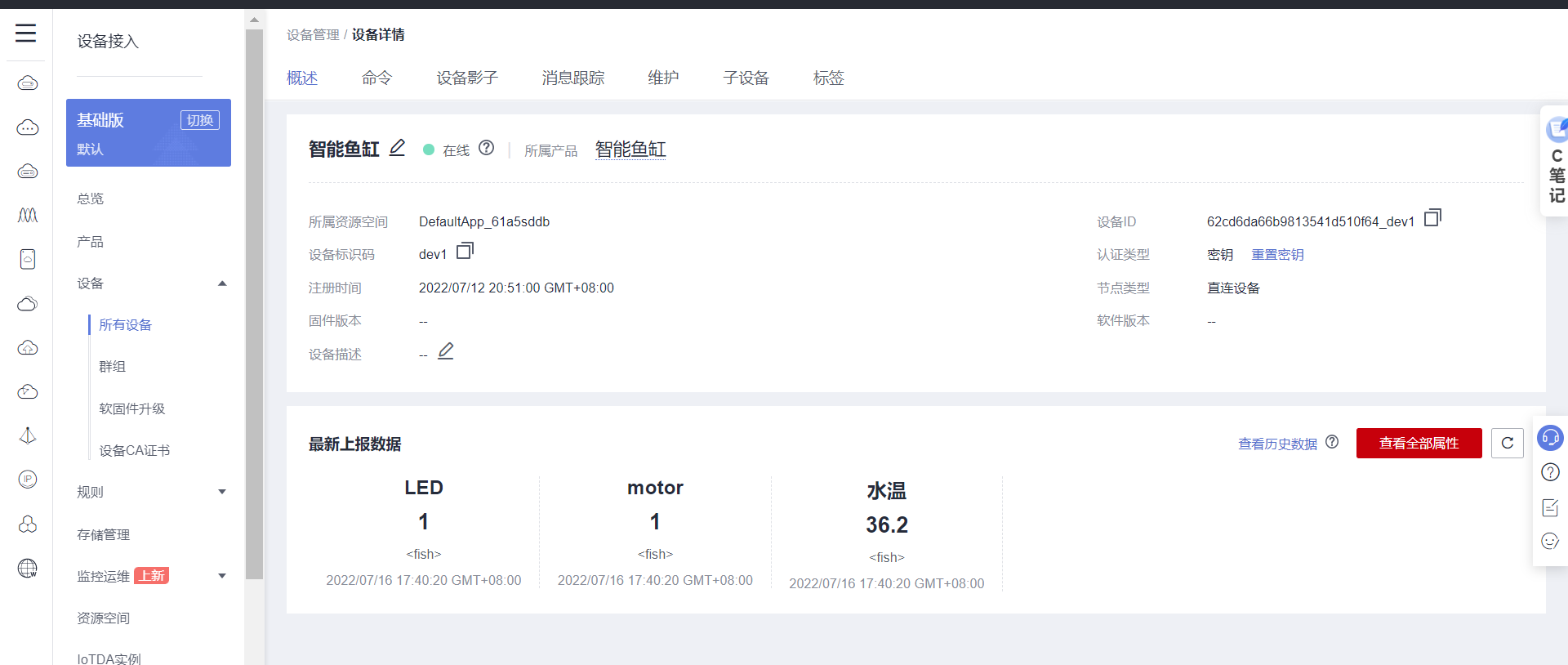The width and height of the screenshot is (1568, 665).
Task: Click the smiley face satisfaction icon
Action: pos(1550,541)
